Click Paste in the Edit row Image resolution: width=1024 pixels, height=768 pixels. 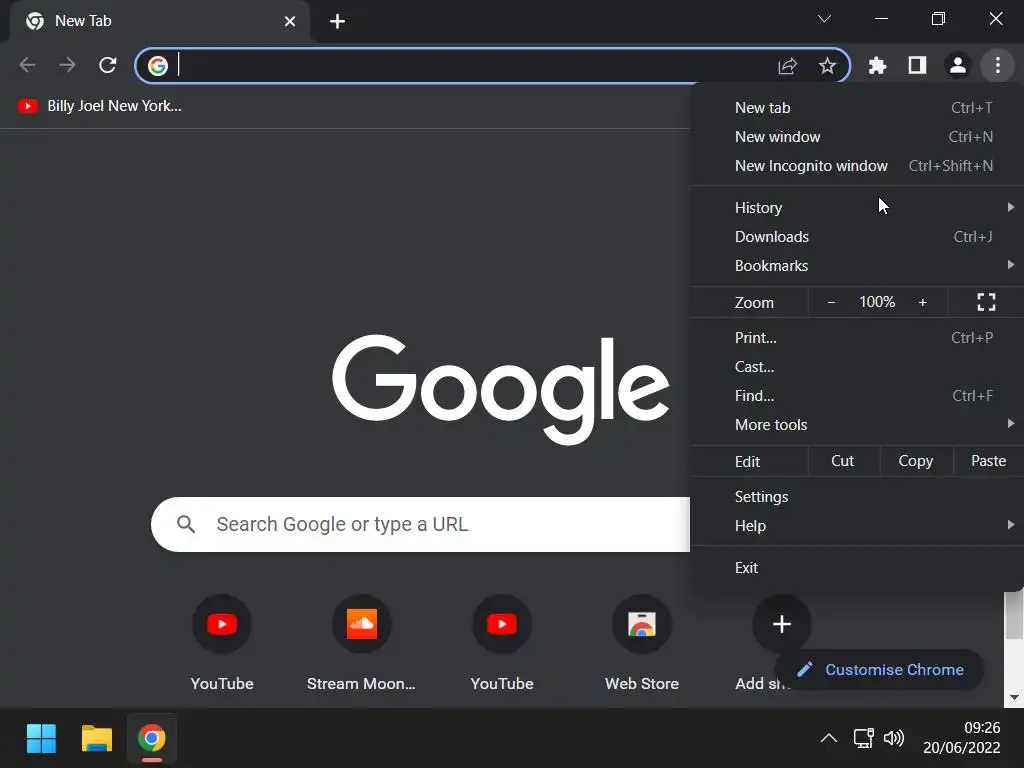[988, 461]
